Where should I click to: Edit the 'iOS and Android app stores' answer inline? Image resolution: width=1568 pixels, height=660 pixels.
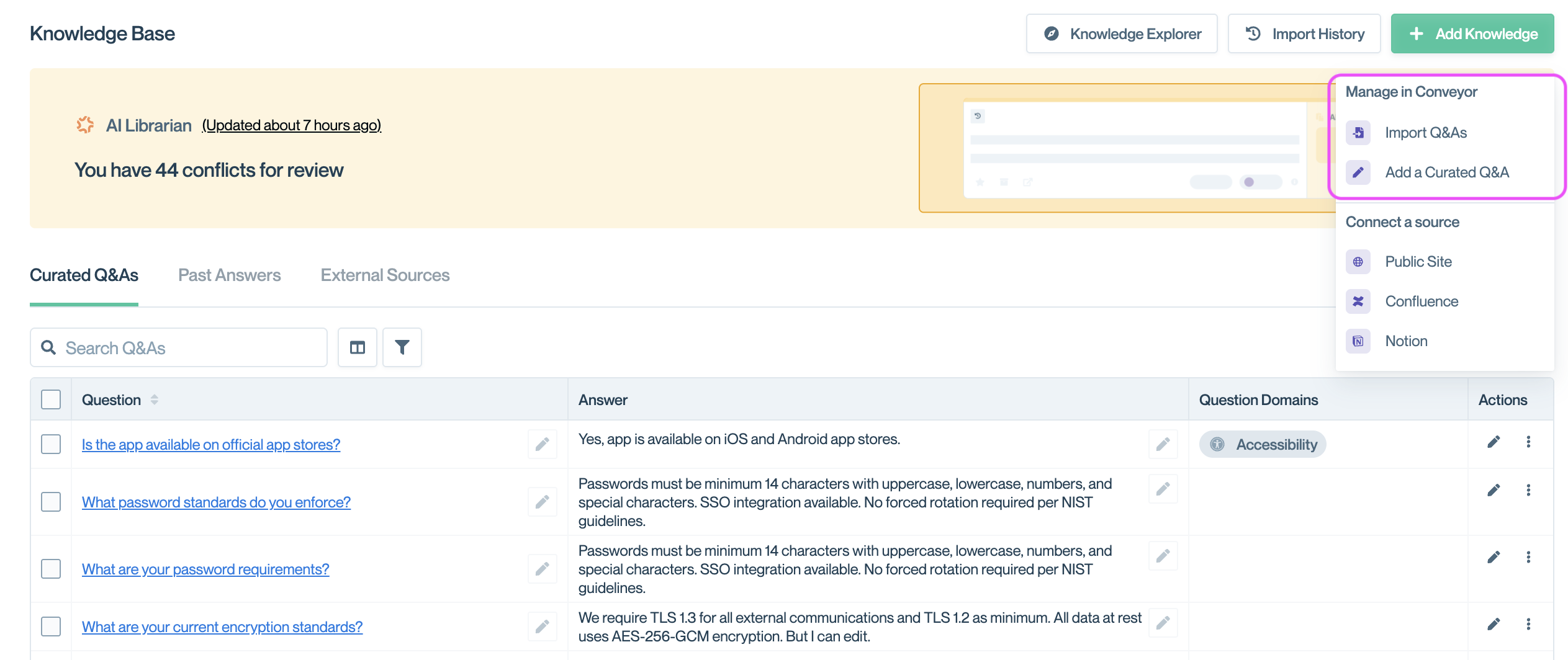(1163, 444)
